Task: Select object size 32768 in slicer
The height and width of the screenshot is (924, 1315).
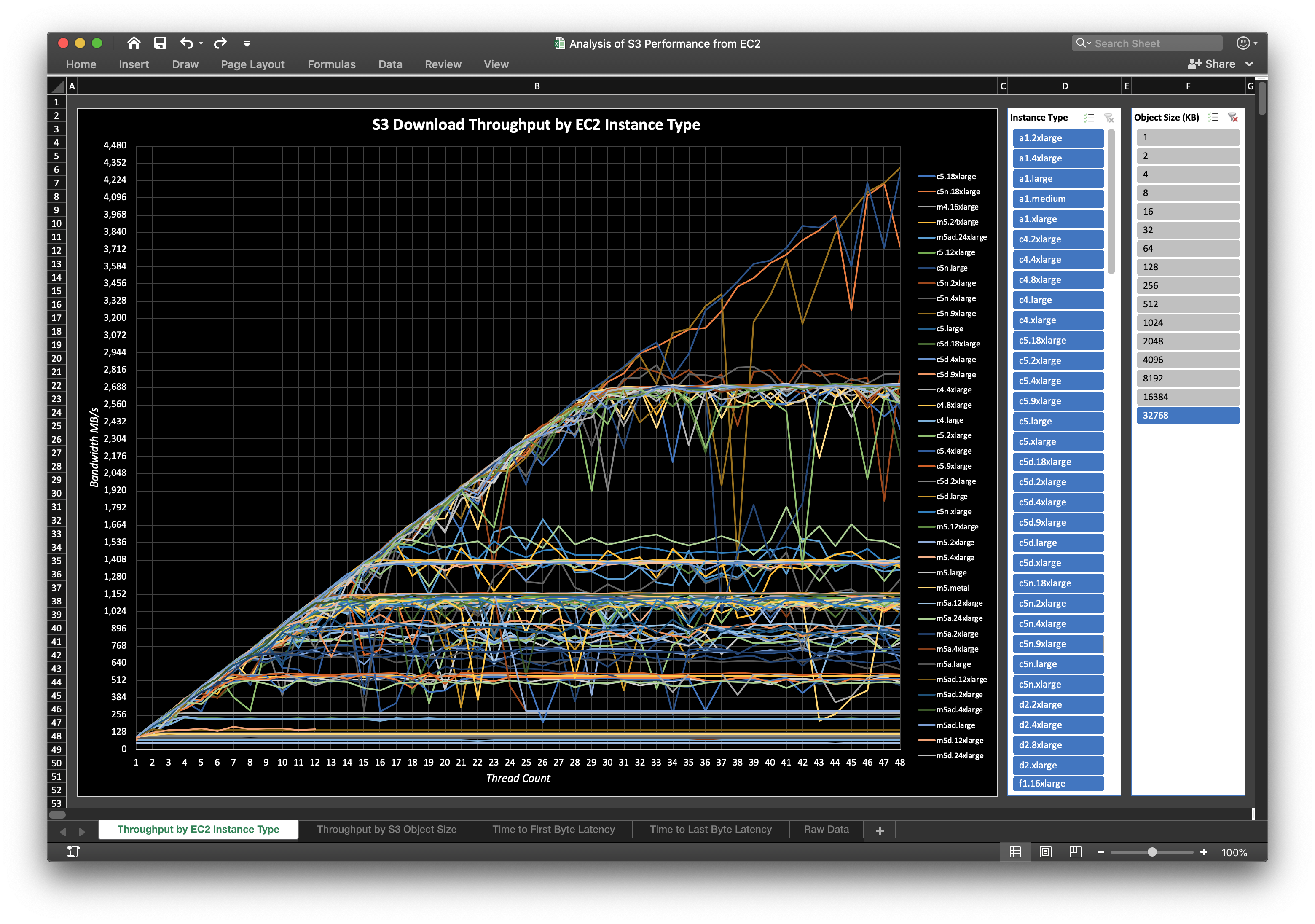Action: point(1188,415)
